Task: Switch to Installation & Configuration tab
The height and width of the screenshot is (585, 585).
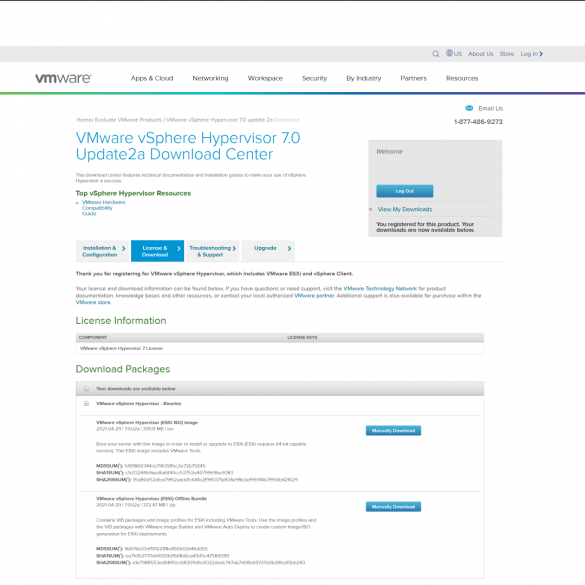Action: pos(102,251)
